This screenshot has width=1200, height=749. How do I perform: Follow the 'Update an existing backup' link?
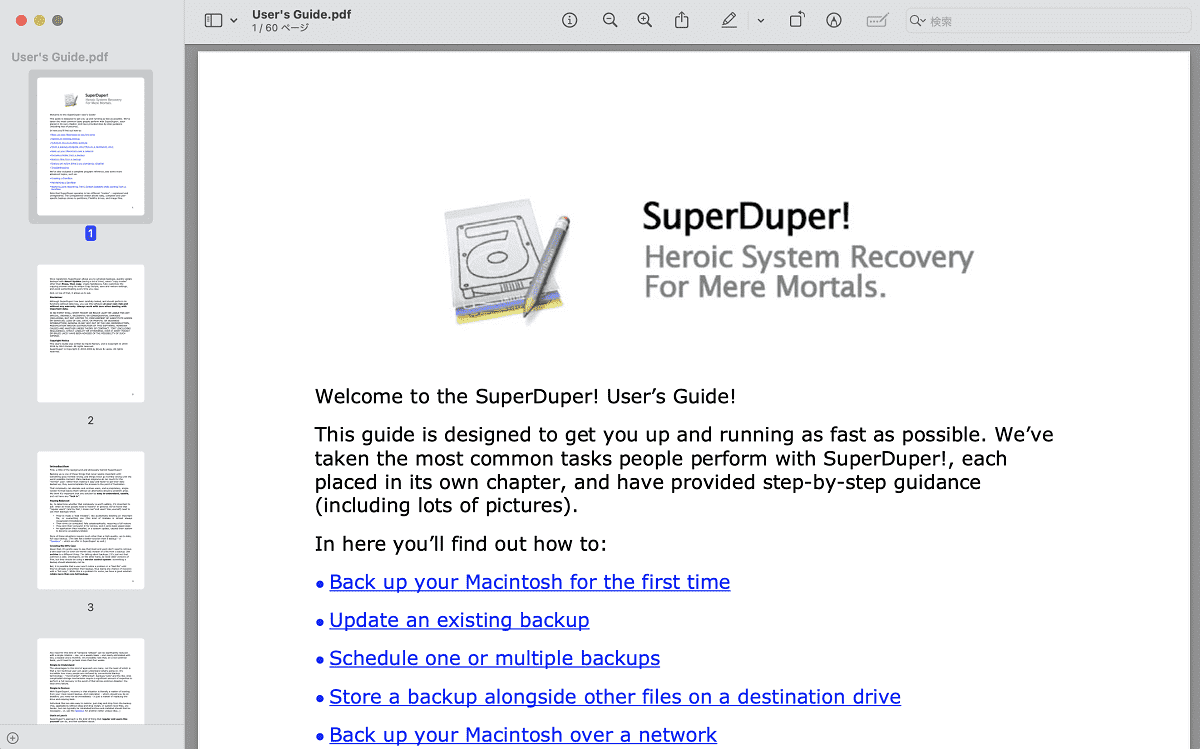tap(459, 620)
